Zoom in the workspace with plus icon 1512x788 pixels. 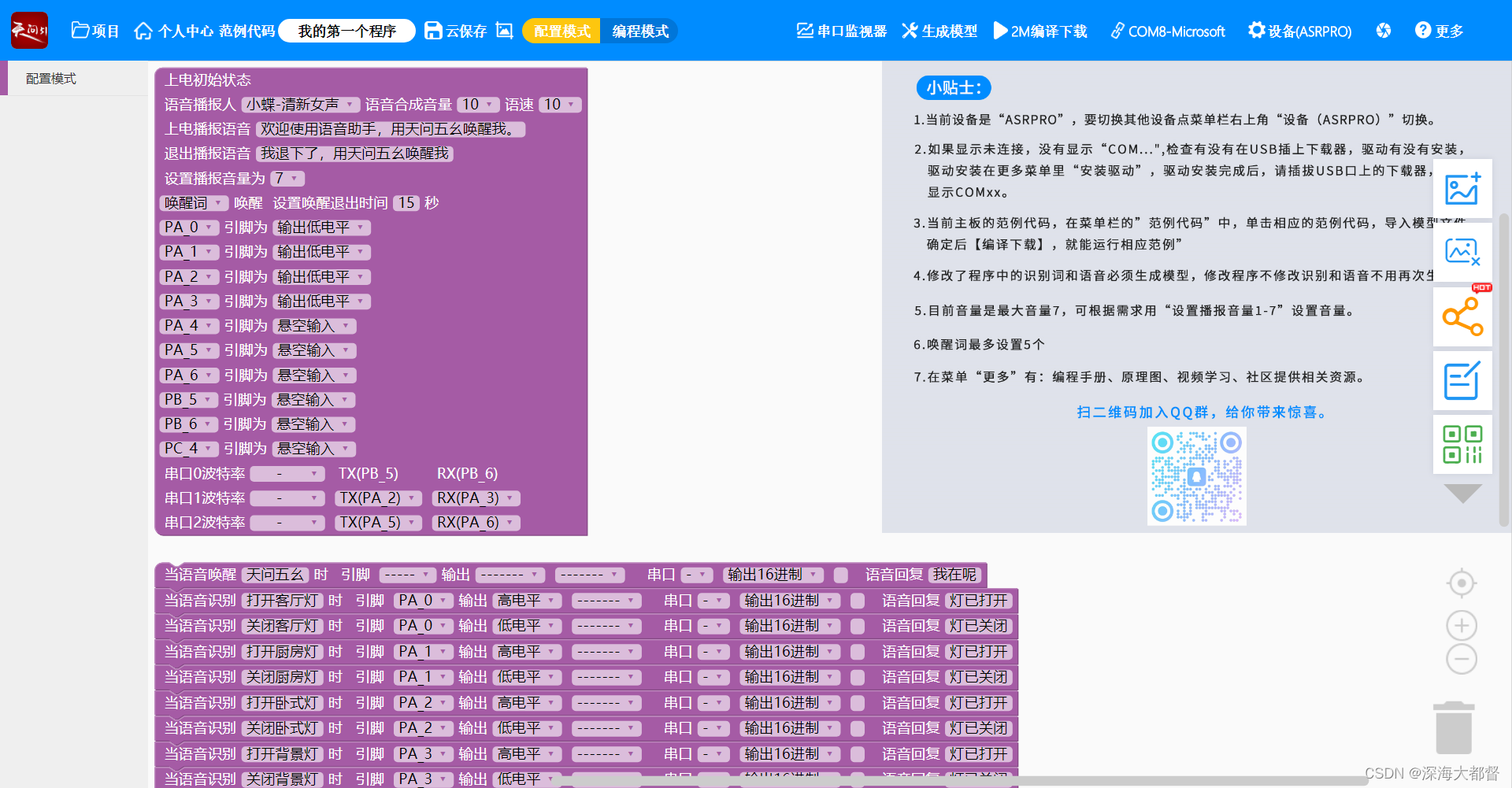[1462, 626]
